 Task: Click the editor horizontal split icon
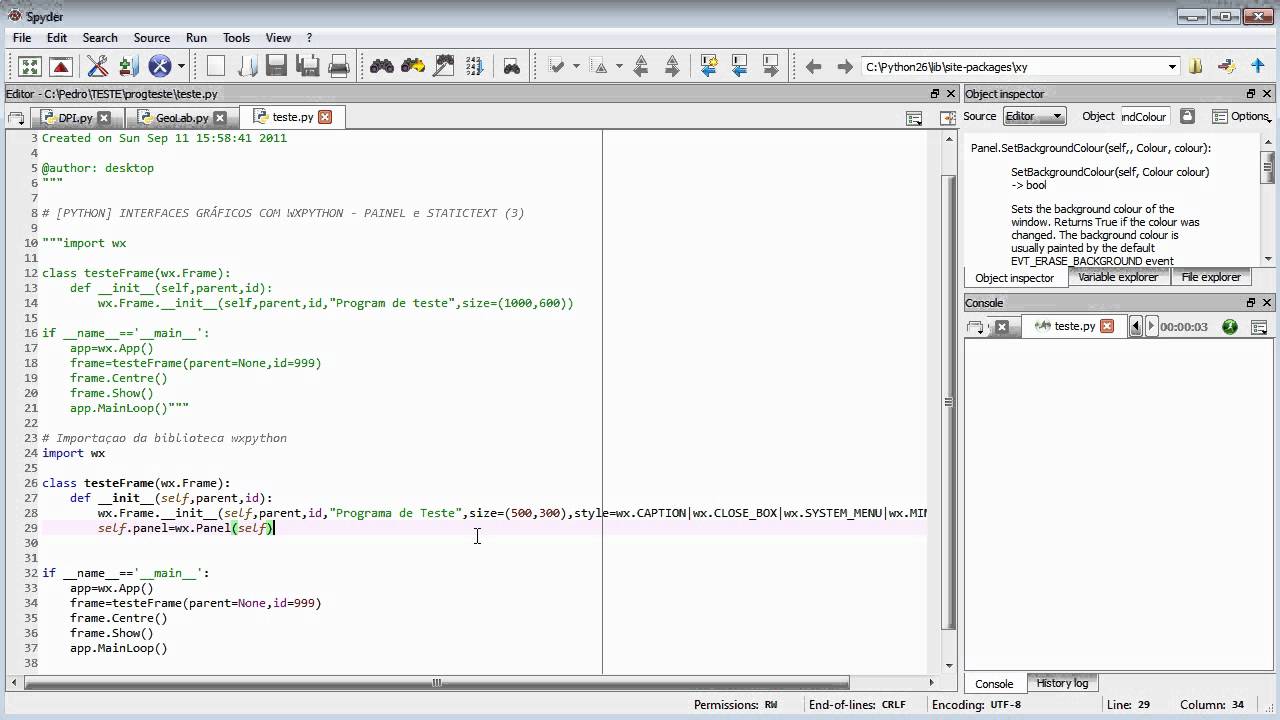(947, 118)
